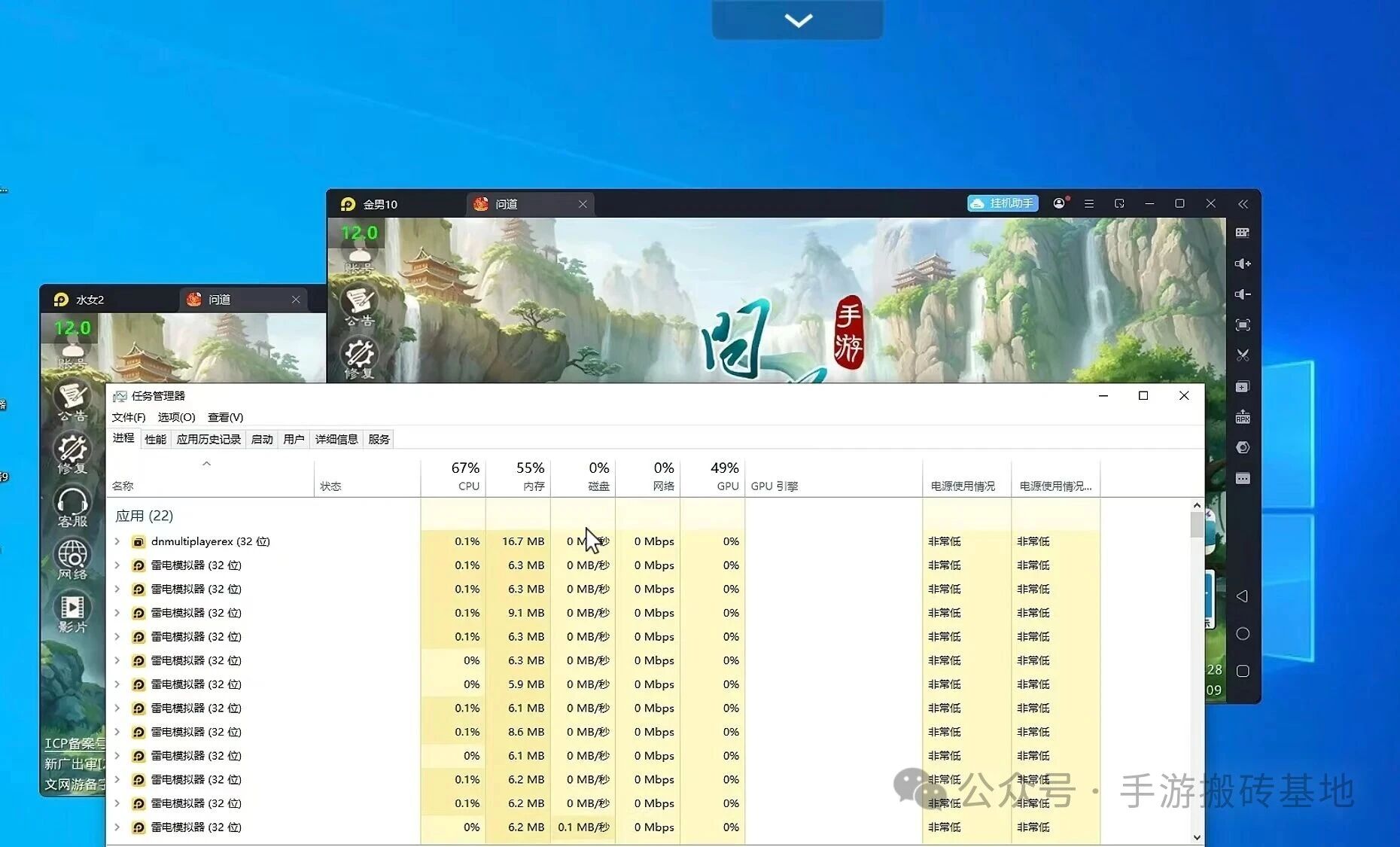Switch to 金男10 home tab in emulator
Image resolution: width=1400 pixels, height=847 pixels.
(380, 204)
